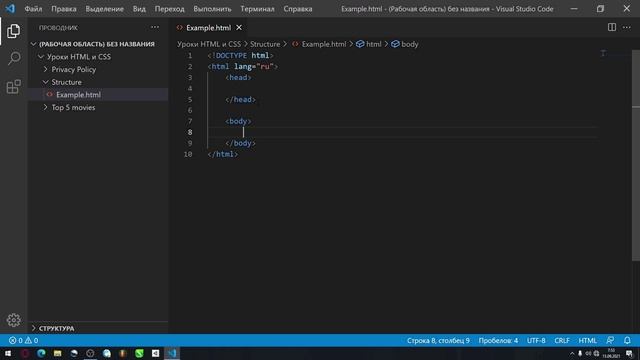Open Windows action center icon

click(x=629, y=353)
